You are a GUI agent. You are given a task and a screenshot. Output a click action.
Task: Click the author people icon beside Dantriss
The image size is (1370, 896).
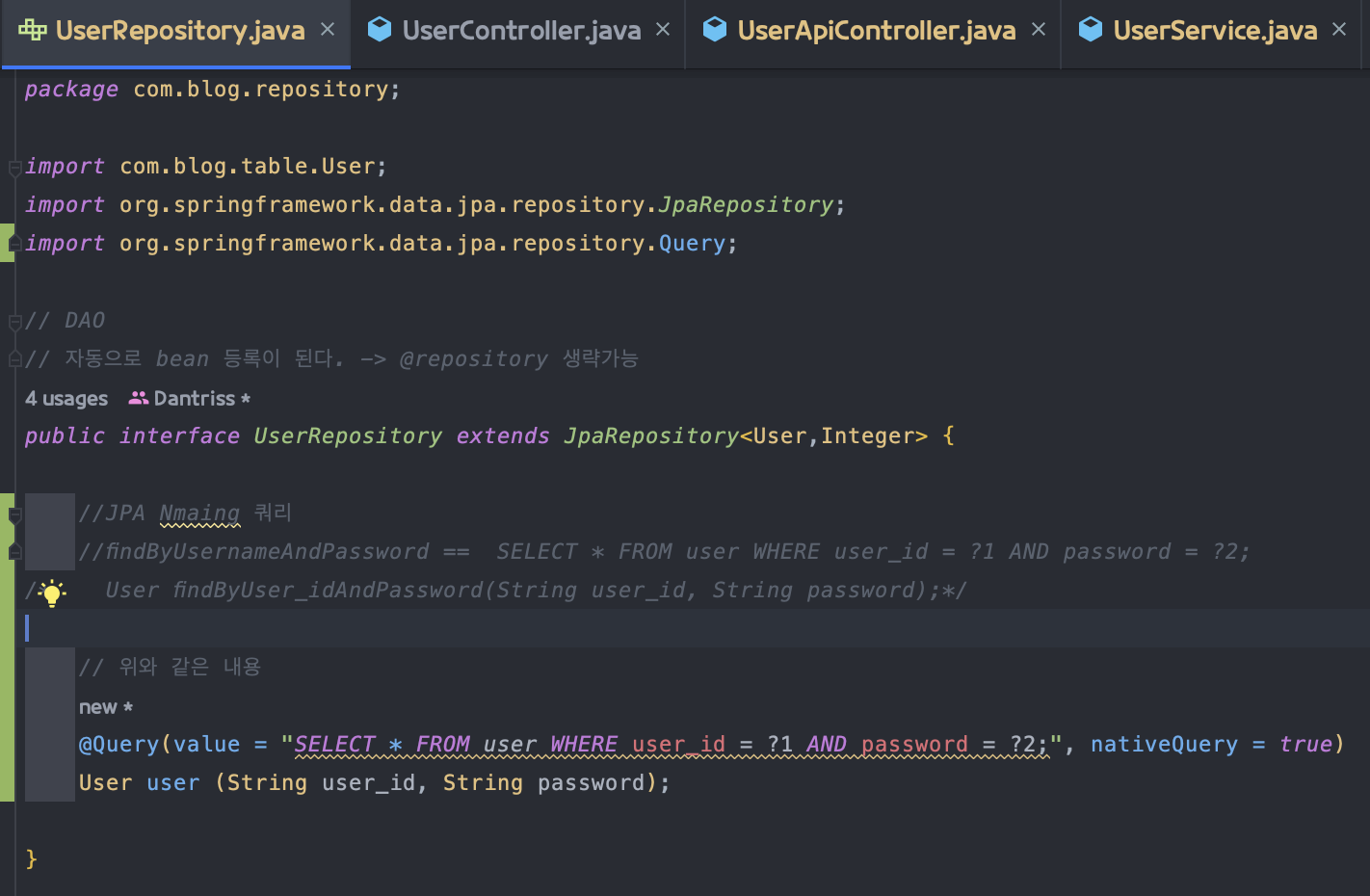click(139, 398)
